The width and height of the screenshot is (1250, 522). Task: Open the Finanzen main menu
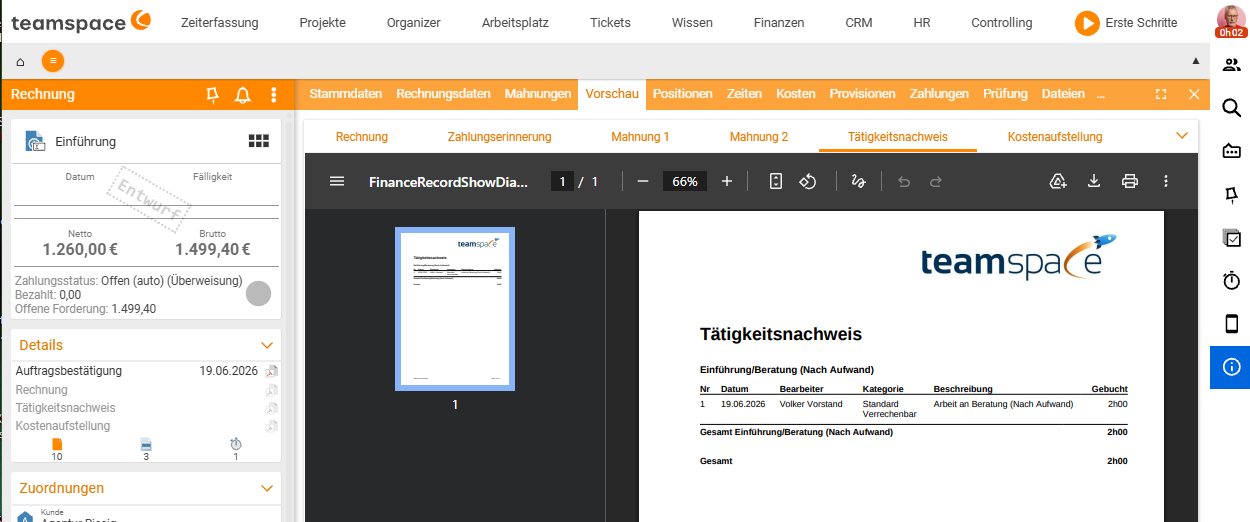tap(779, 22)
